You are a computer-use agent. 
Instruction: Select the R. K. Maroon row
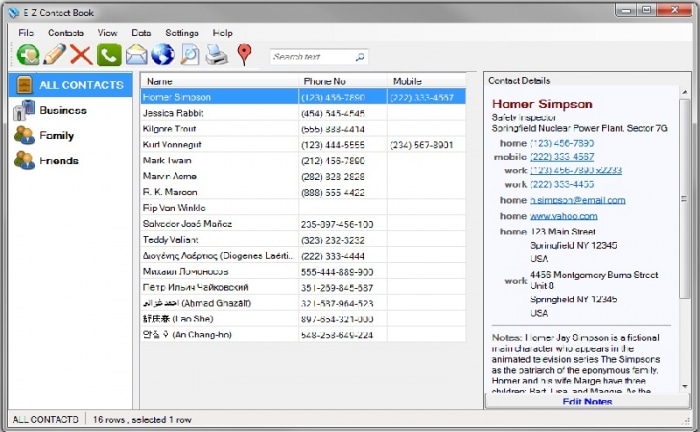pos(303,192)
